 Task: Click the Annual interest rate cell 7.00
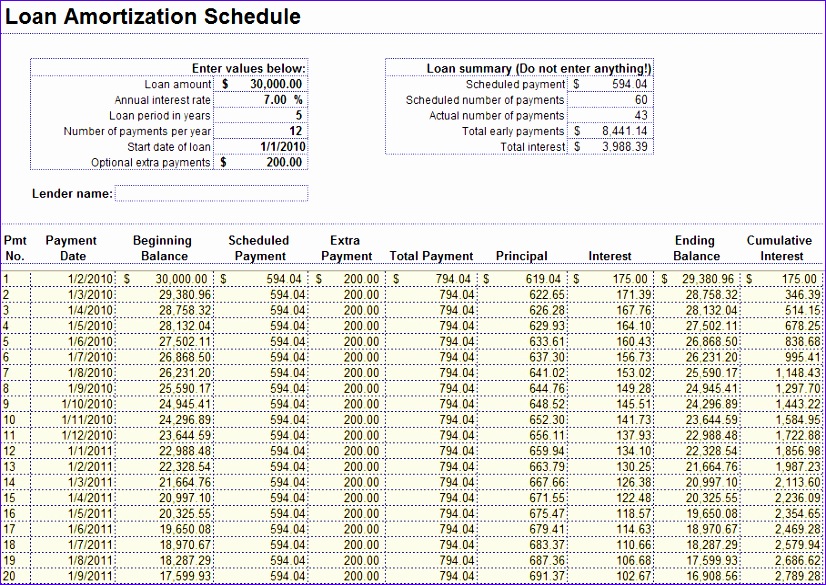pyautogui.click(x=260, y=100)
